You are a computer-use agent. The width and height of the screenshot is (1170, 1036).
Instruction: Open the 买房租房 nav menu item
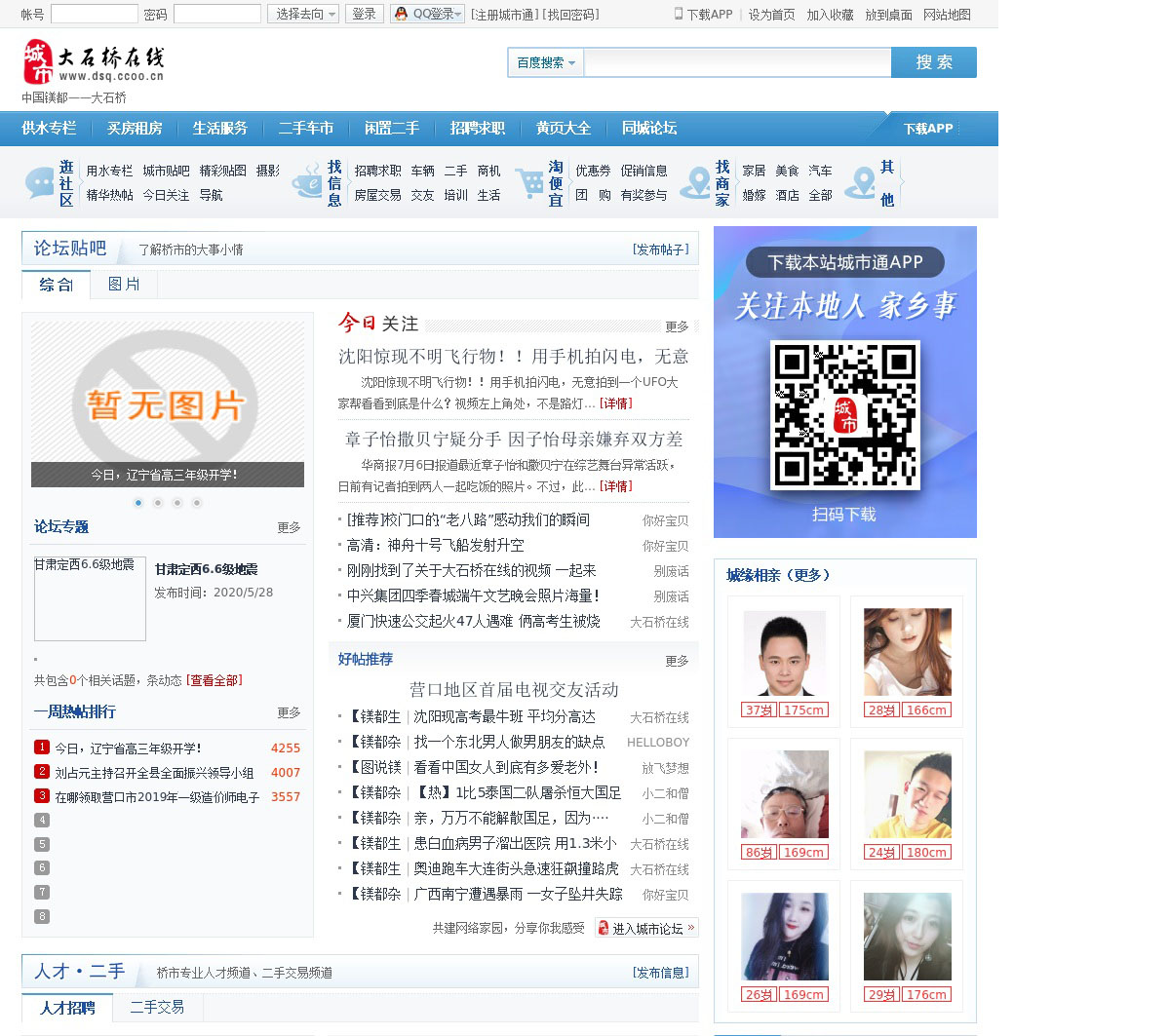pos(135,128)
